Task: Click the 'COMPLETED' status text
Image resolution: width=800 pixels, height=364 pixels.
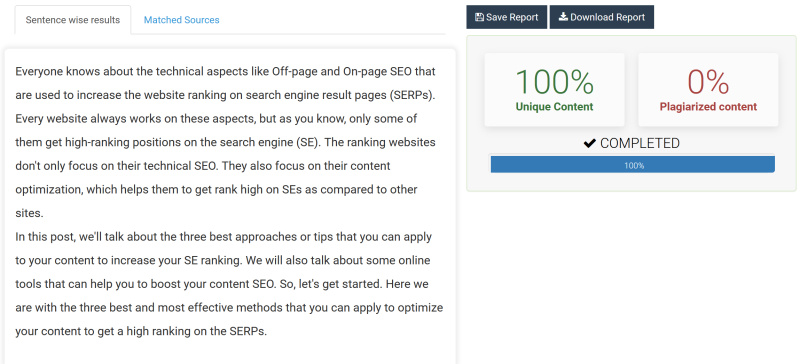Action: pos(640,143)
